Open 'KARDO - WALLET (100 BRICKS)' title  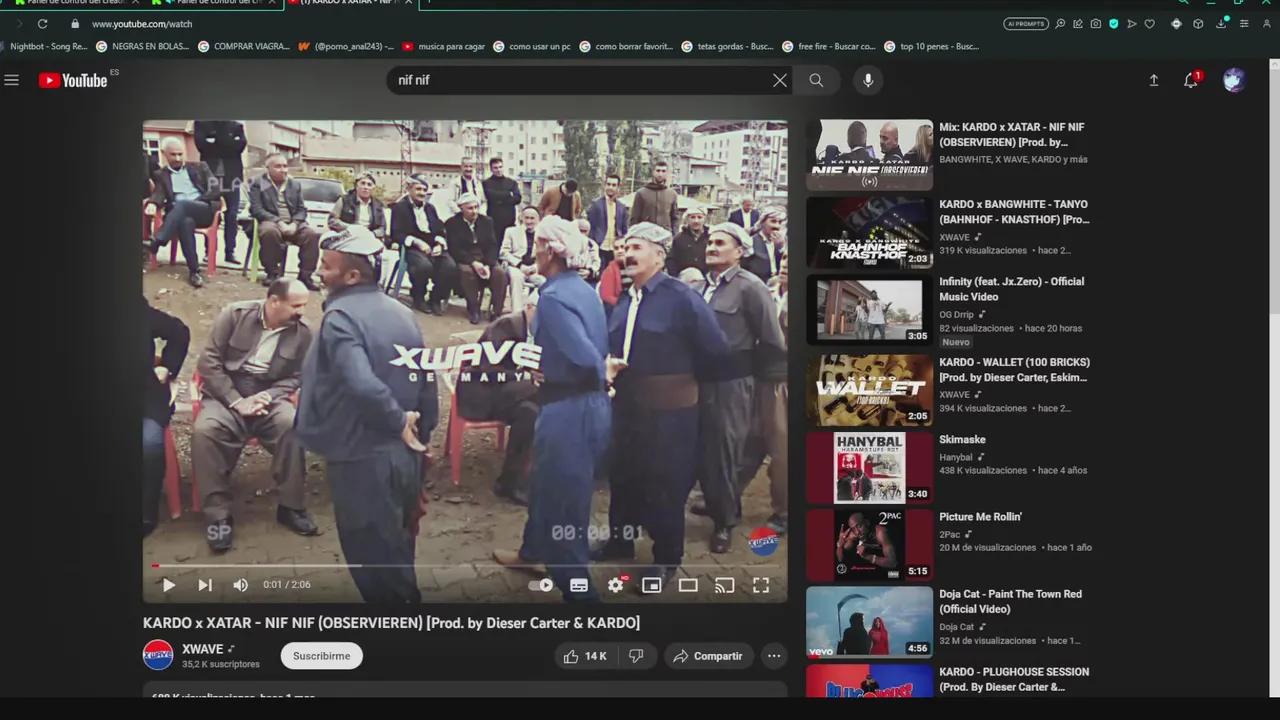1014,370
